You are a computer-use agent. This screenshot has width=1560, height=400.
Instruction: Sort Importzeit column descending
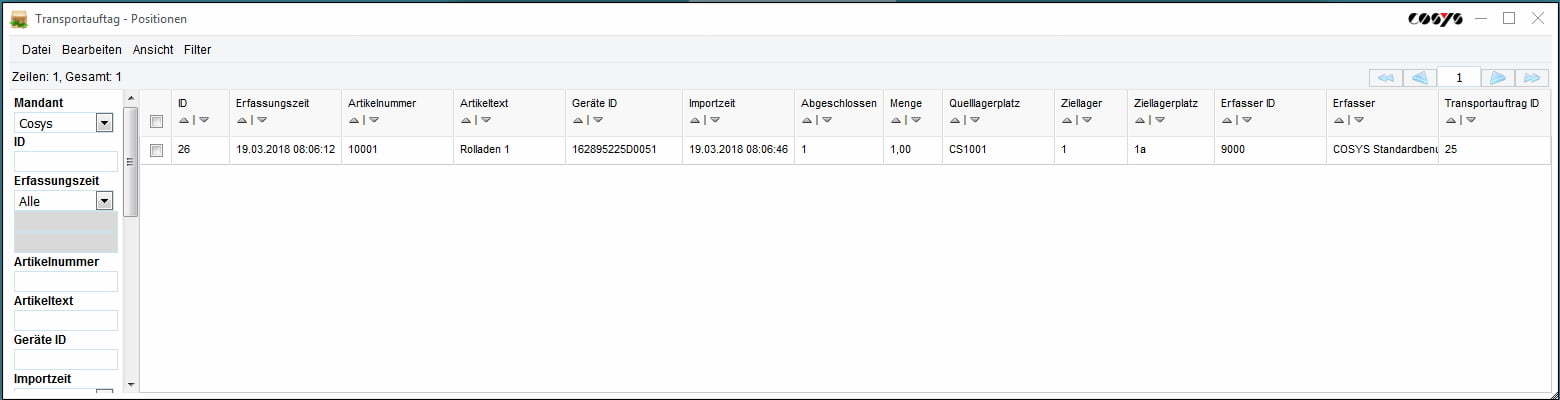click(715, 120)
